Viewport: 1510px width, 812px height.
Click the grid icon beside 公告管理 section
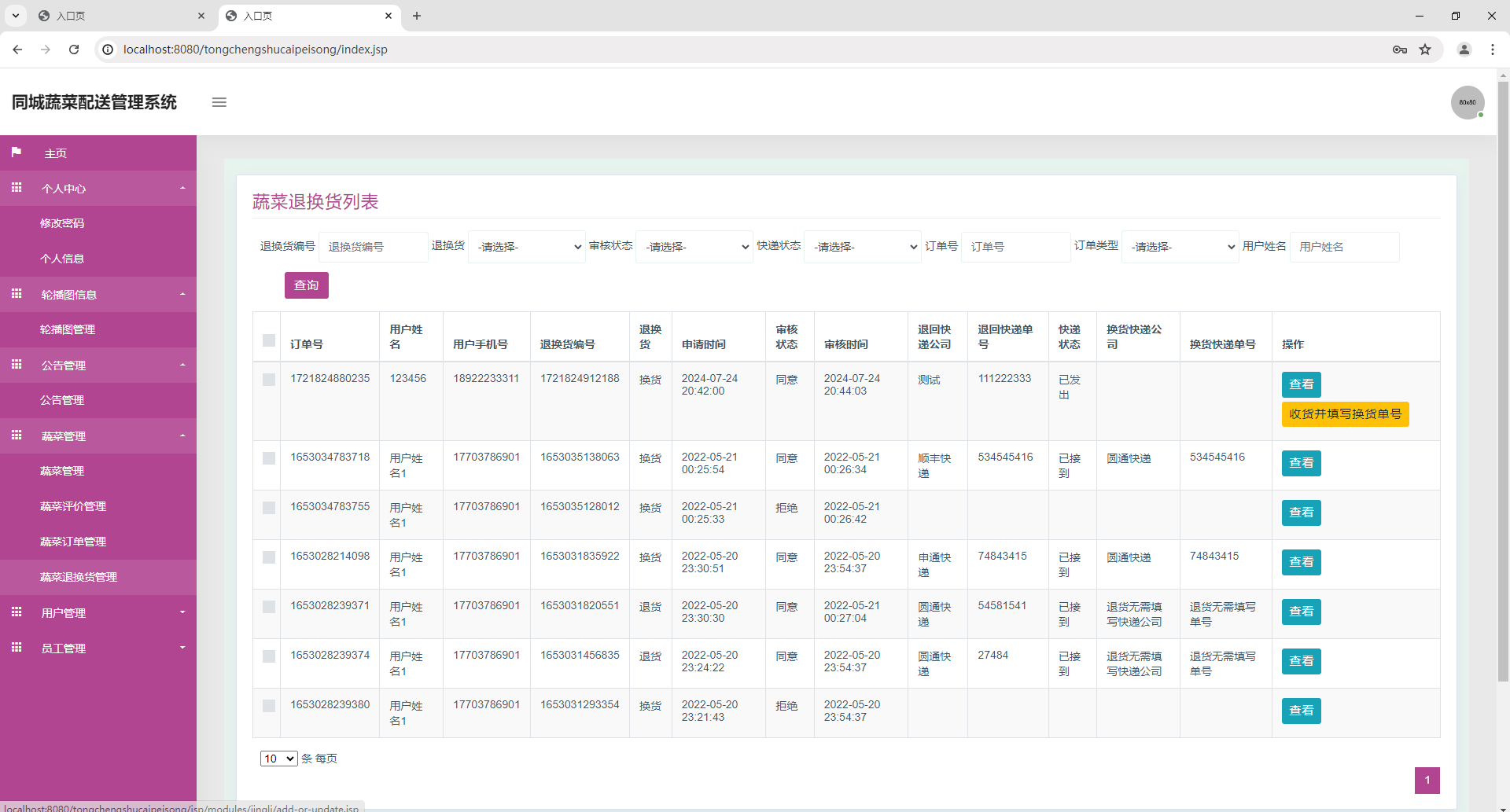(x=17, y=365)
